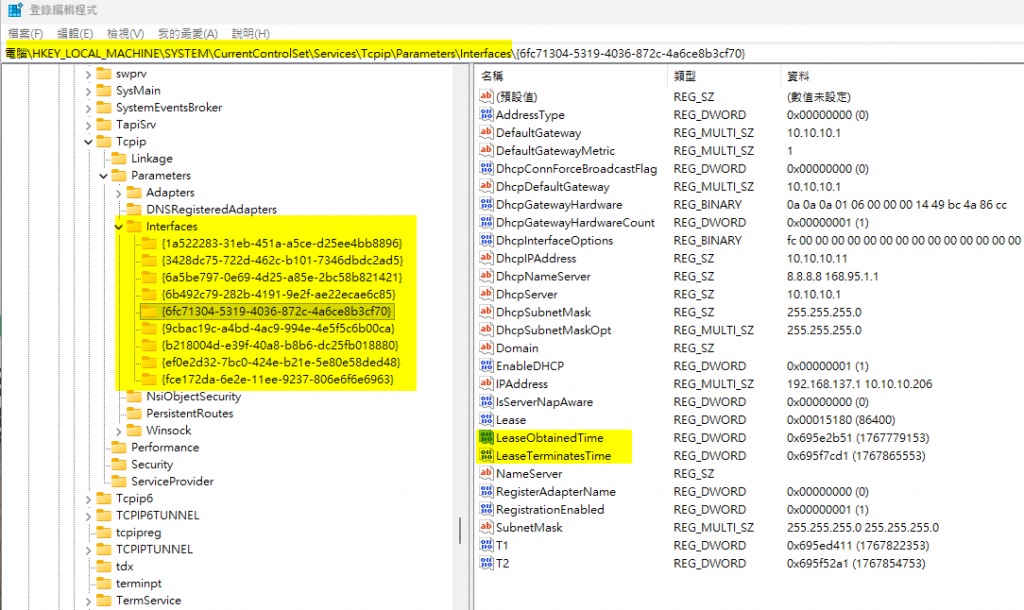Click the LeaseObtainedTime value icon
Screen dimensions: 1024x610
(x=486, y=438)
